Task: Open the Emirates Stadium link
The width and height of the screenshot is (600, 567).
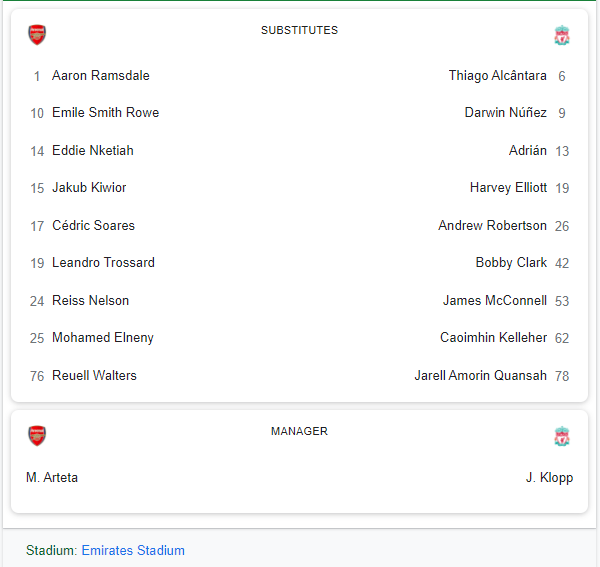Action: point(133,550)
